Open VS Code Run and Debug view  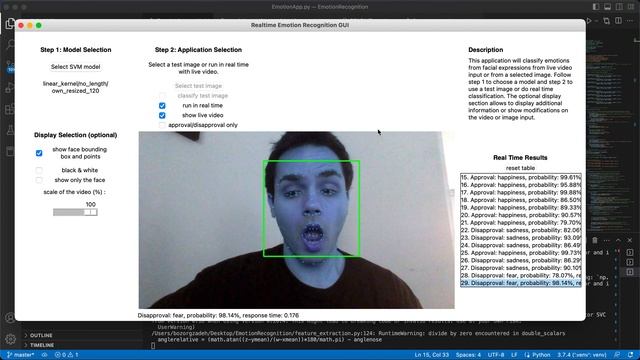(10, 87)
